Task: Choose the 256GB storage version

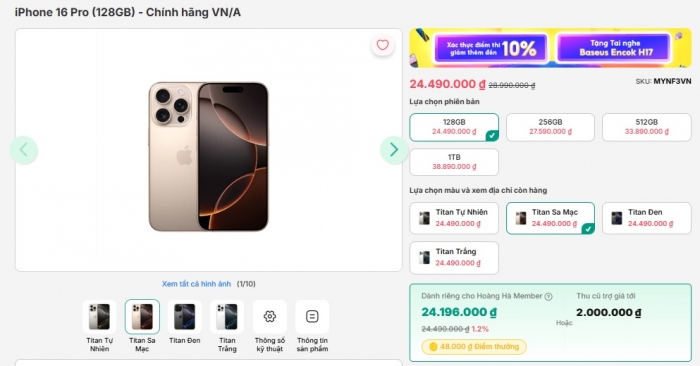Action: [550, 127]
